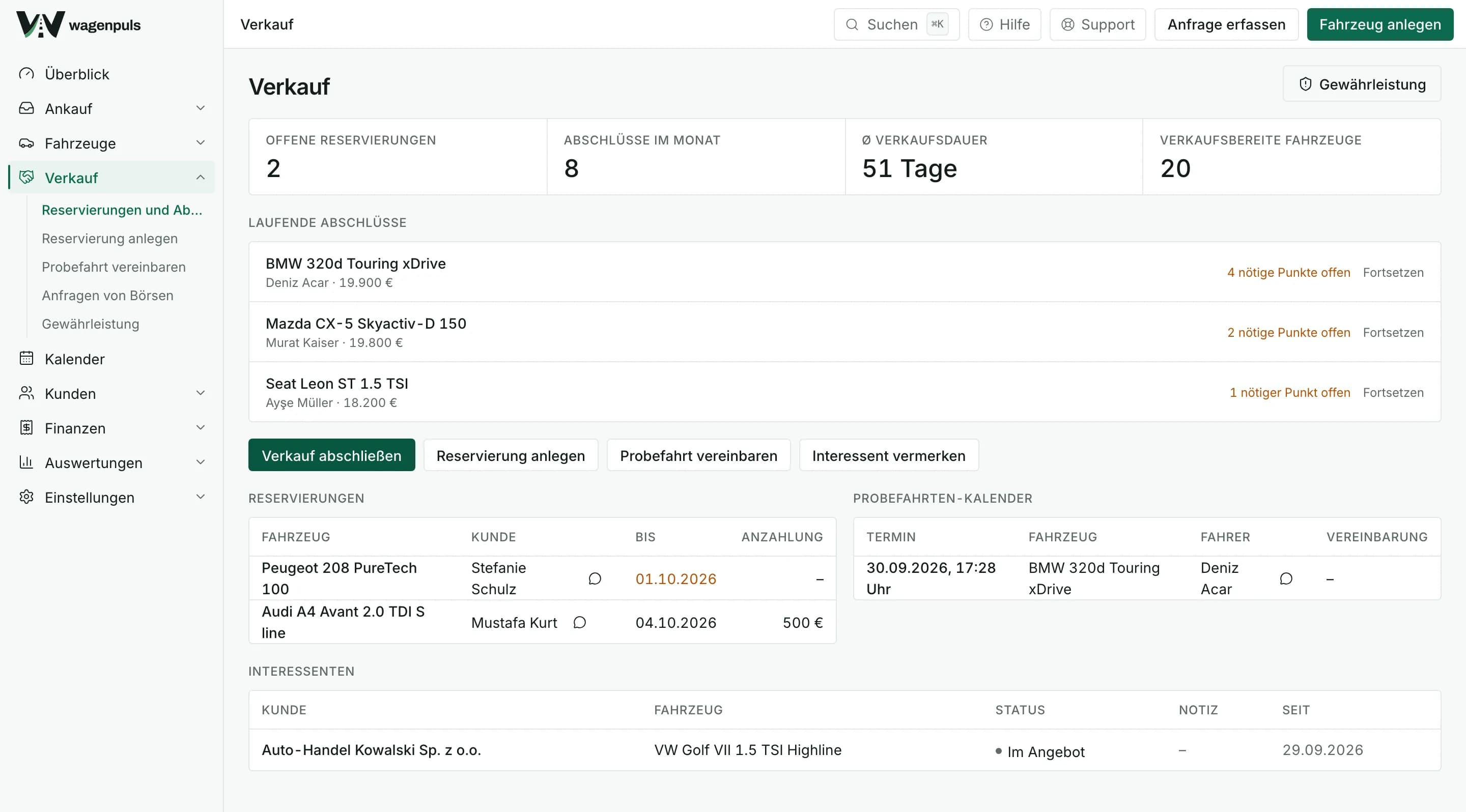
Task: Click the Fahrzeug anlegen button
Action: [x=1380, y=24]
